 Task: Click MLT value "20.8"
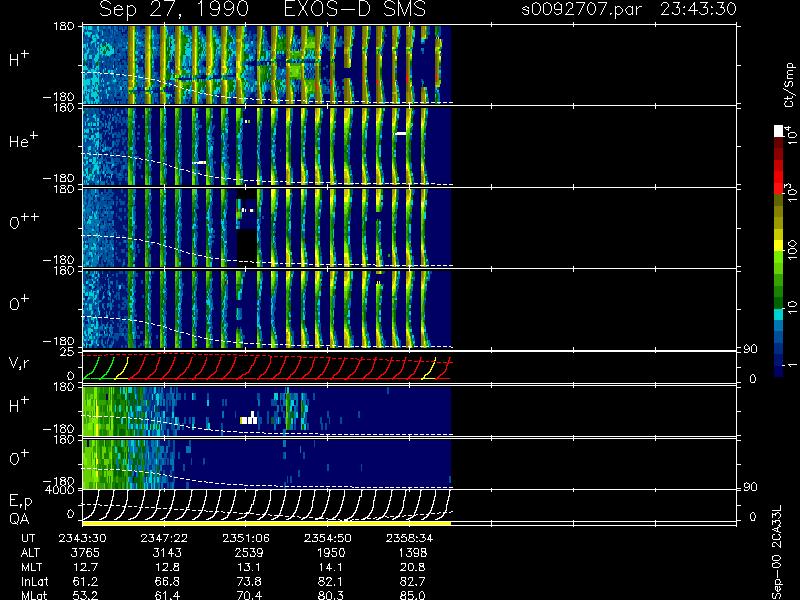[x=412, y=567]
